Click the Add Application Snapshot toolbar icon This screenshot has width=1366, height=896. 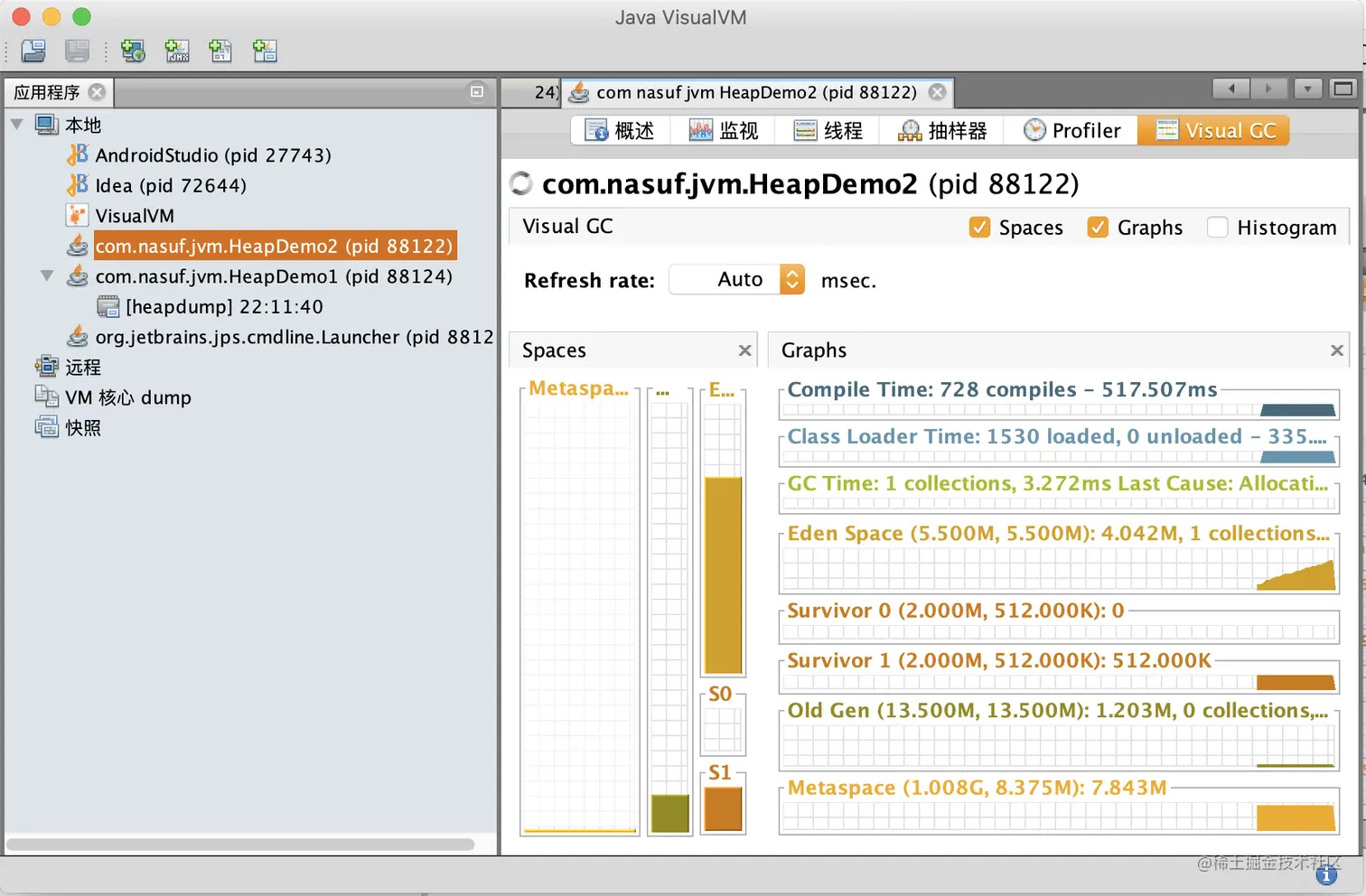coord(265,51)
